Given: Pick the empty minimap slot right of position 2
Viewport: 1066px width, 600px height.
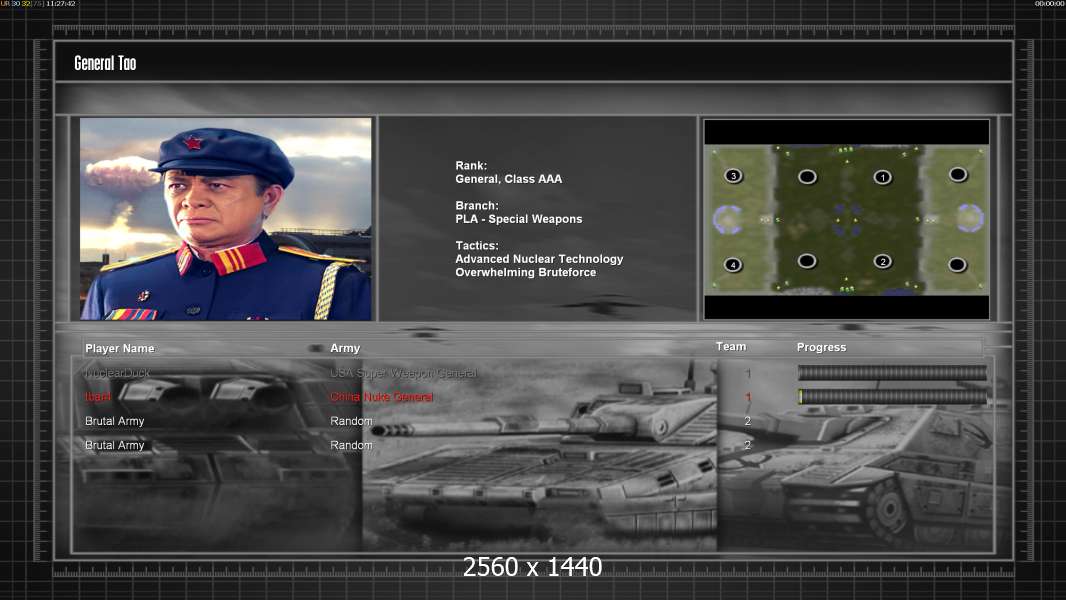Looking at the screenshot, I should [x=957, y=264].
